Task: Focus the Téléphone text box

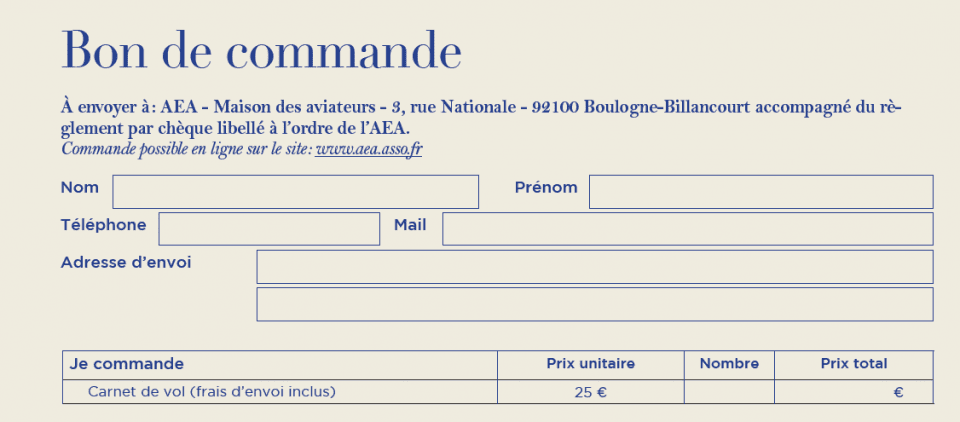Action: click(269, 229)
